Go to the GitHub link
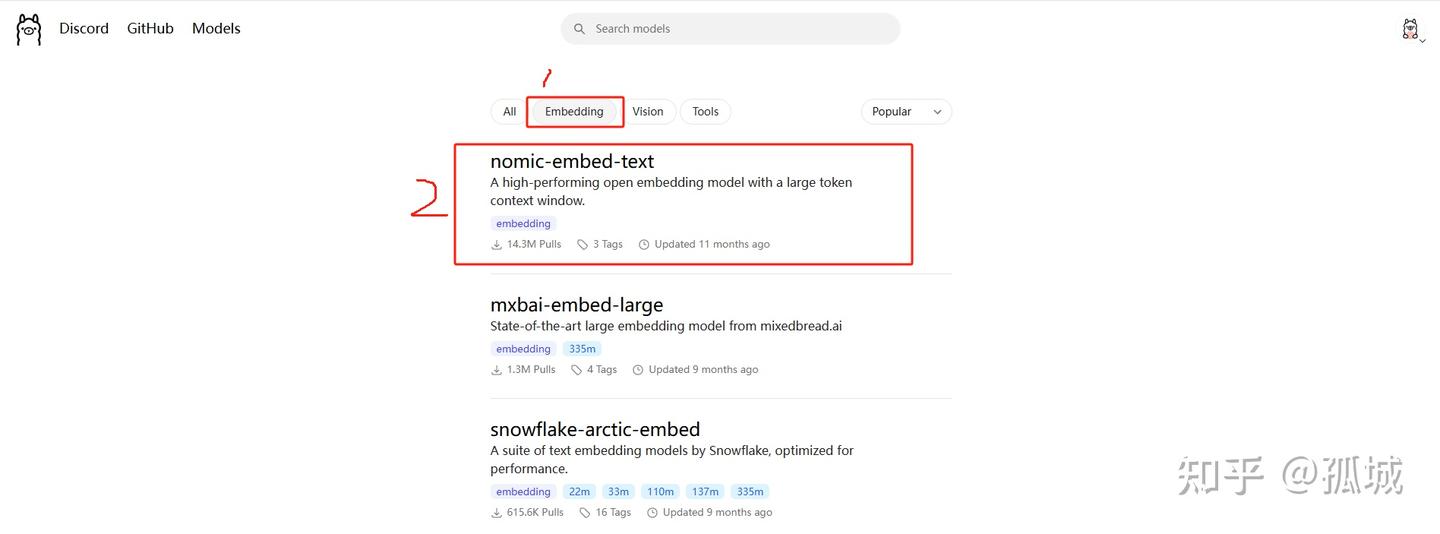 pyautogui.click(x=150, y=29)
